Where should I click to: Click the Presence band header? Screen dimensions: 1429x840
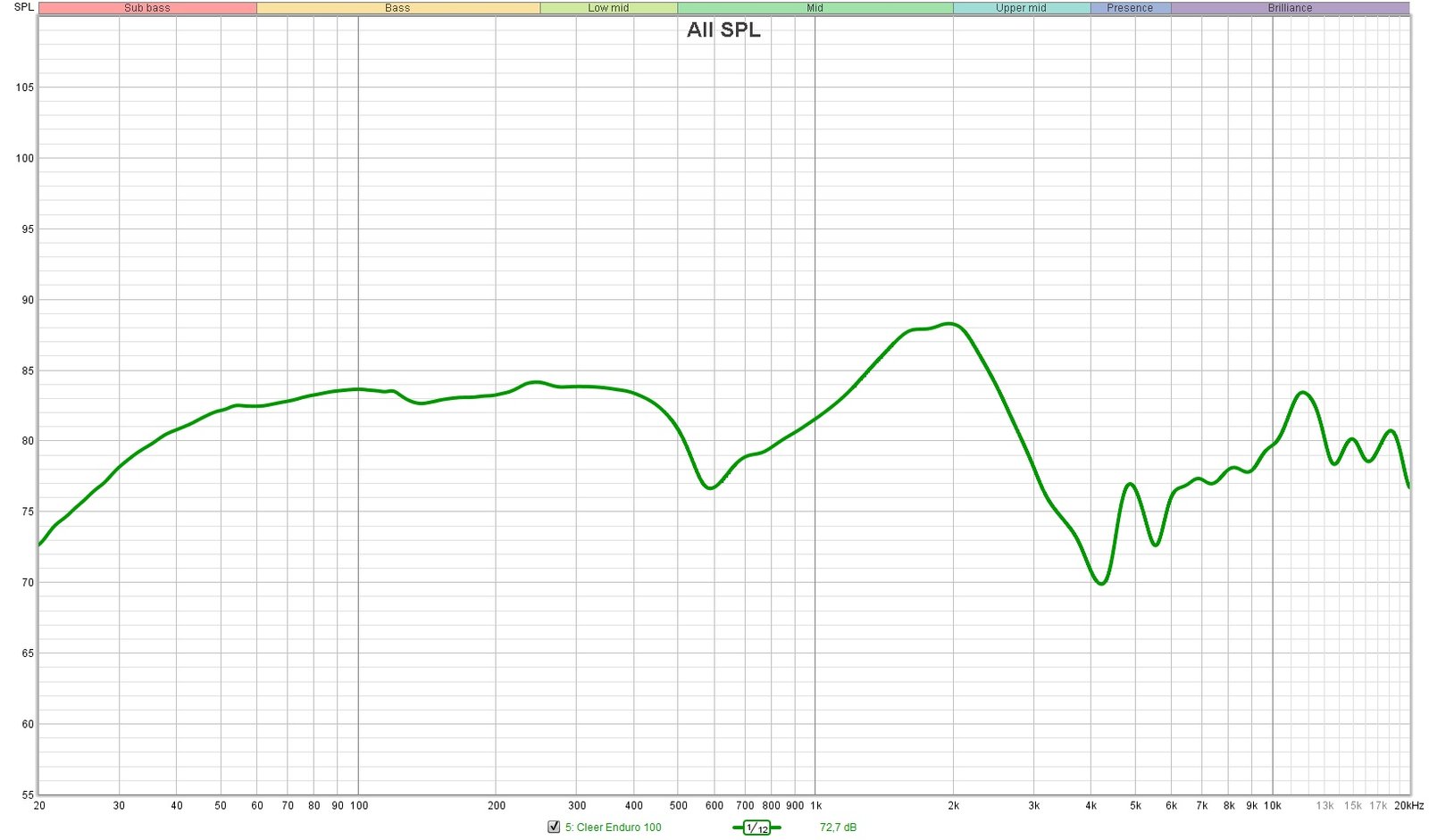click(1130, 8)
